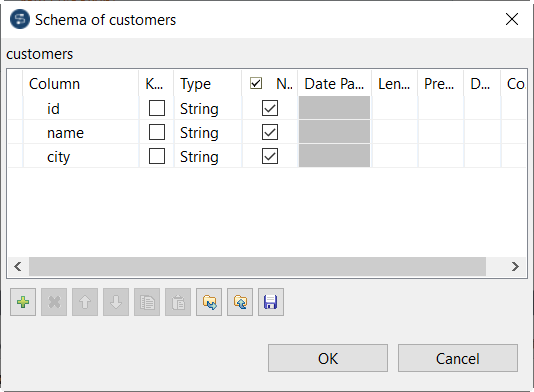Viewport: 534px width, 392px height.
Task: Uncheck Nullable for the name row
Action: [x=270, y=132]
